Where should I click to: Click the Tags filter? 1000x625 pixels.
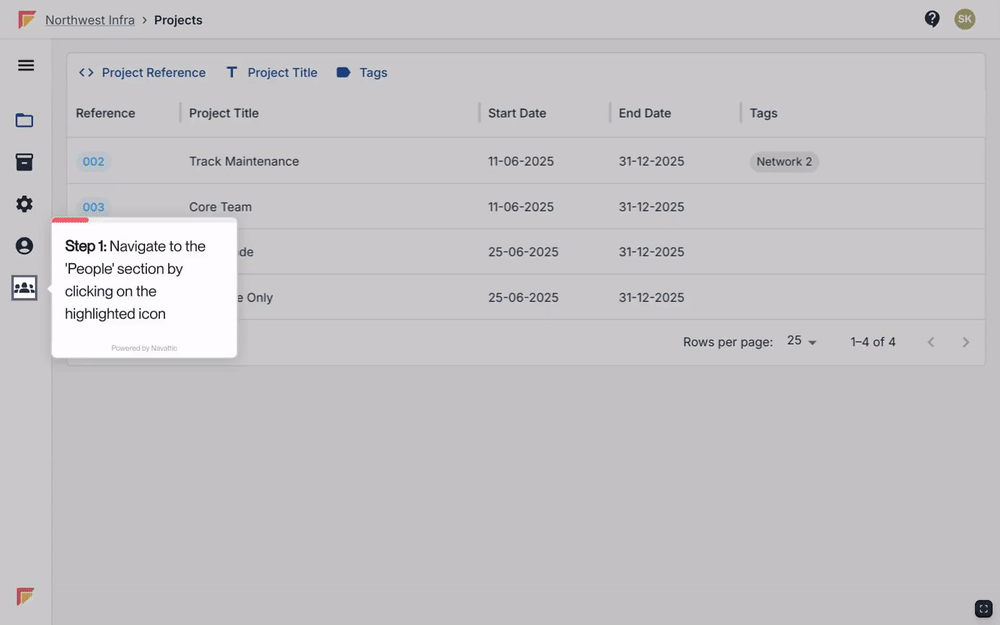click(x=362, y=73)
